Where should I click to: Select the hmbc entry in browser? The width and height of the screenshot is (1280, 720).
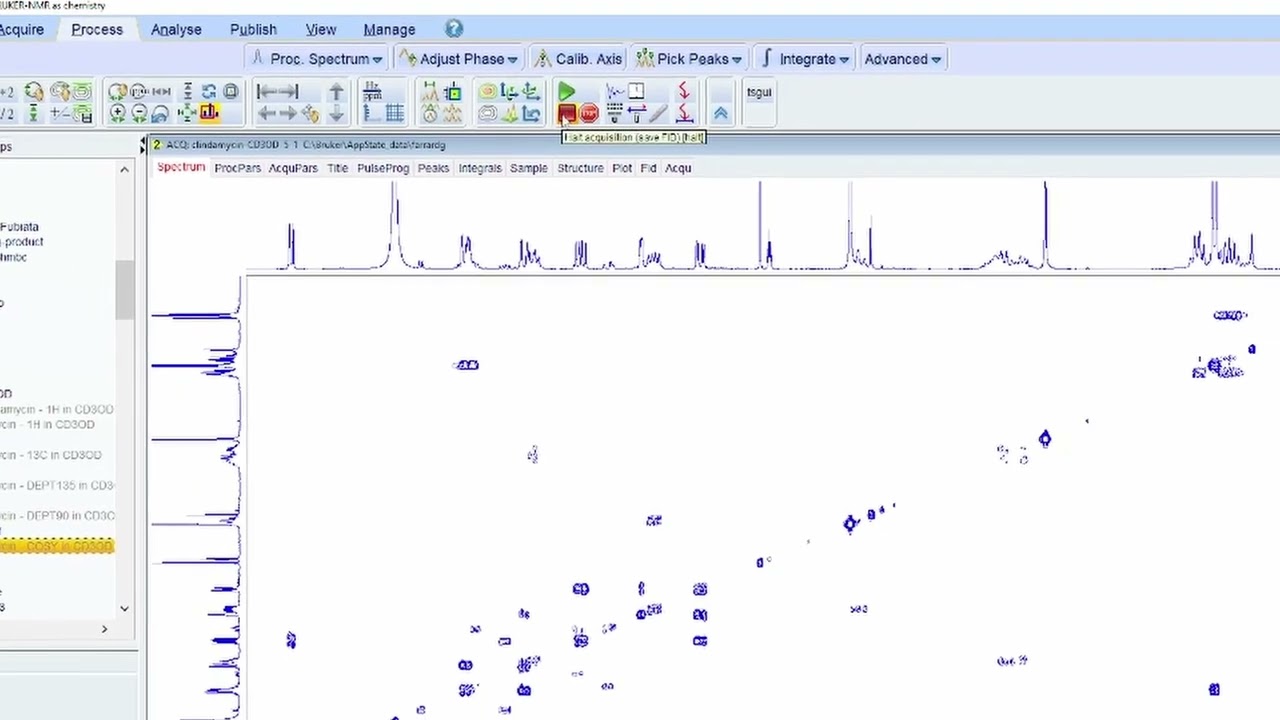(14, 258)
